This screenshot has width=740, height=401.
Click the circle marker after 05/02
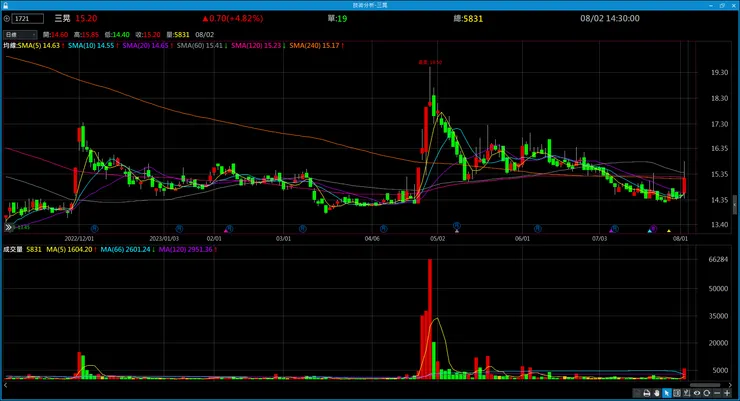(456, 226)
